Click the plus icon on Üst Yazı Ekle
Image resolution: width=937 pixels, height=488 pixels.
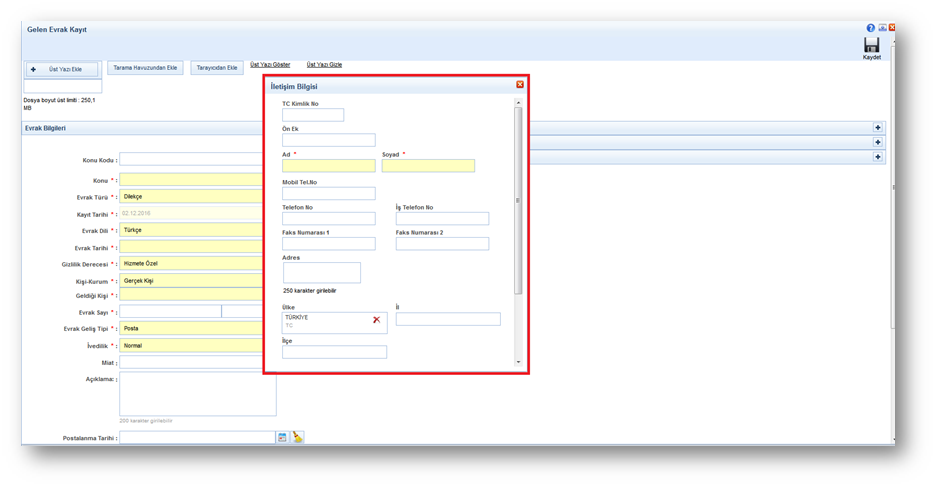click(33, 70)
